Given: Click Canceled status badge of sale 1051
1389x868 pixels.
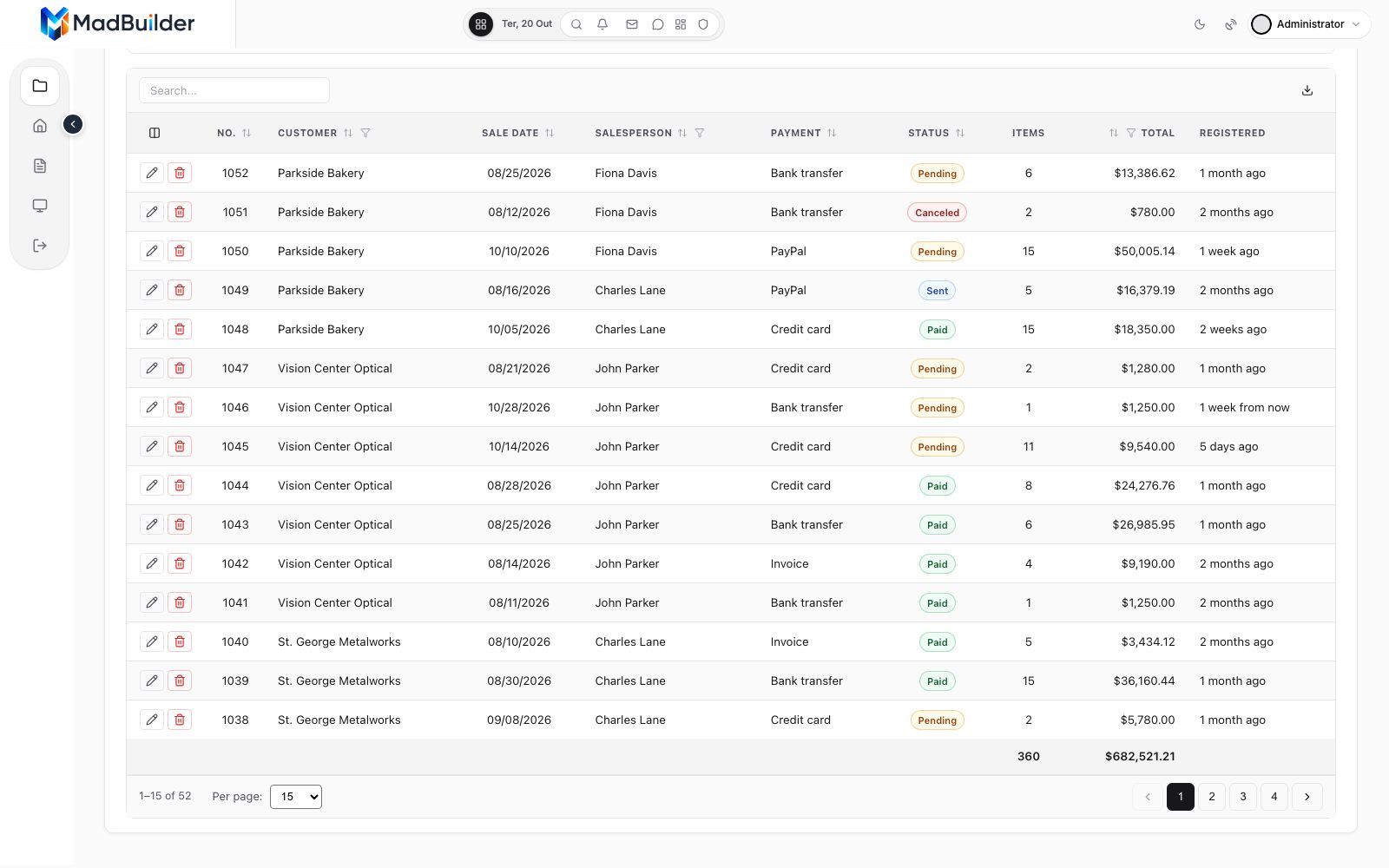Looking at the screenshot, I should pyautogui.click(x=937, y=213).
